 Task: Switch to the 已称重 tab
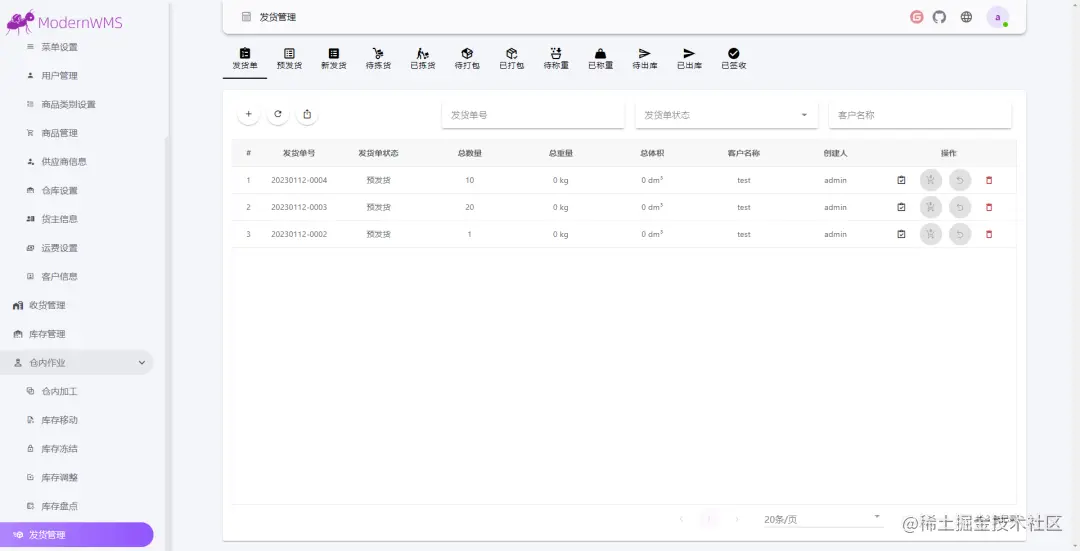[601, 59]
